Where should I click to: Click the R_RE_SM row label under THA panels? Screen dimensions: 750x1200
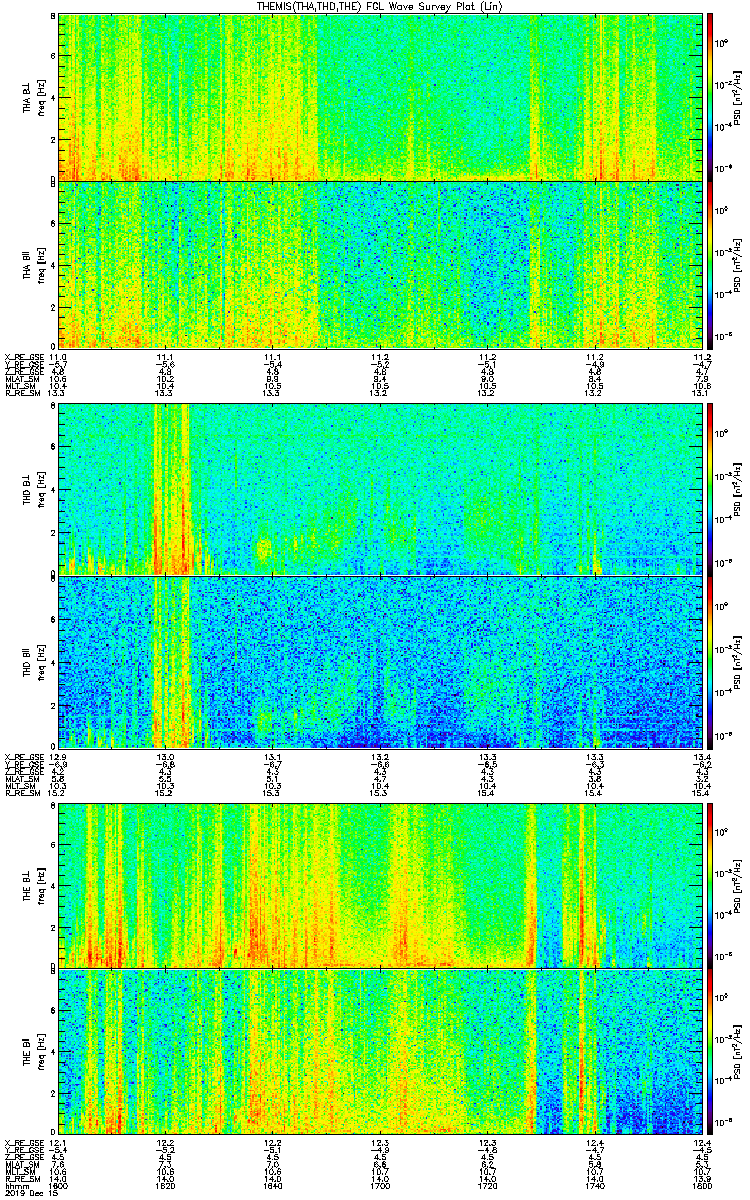[x=23, y=393]
